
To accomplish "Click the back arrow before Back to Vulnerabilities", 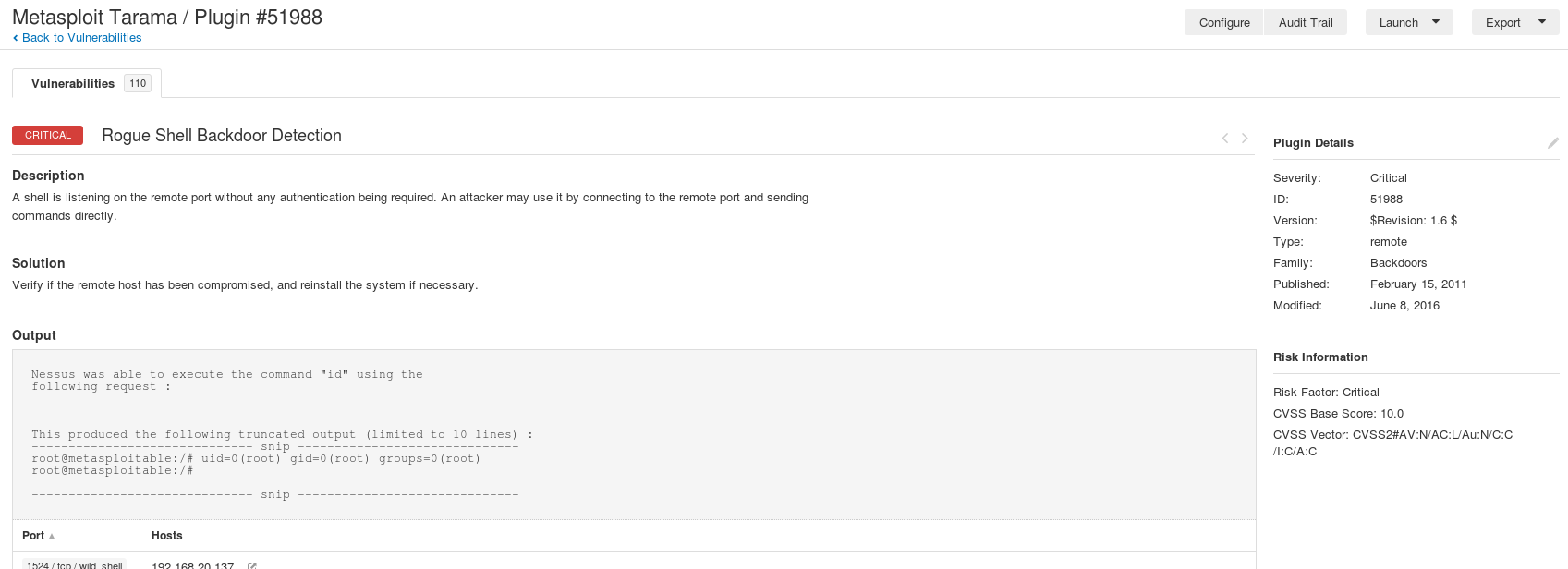I will tap(16, 38).
